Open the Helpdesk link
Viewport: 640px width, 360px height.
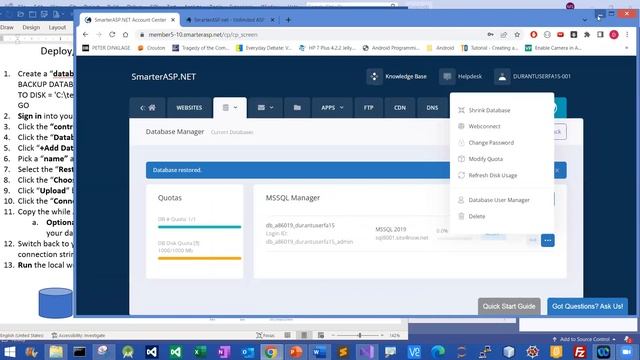coord(461,76)
